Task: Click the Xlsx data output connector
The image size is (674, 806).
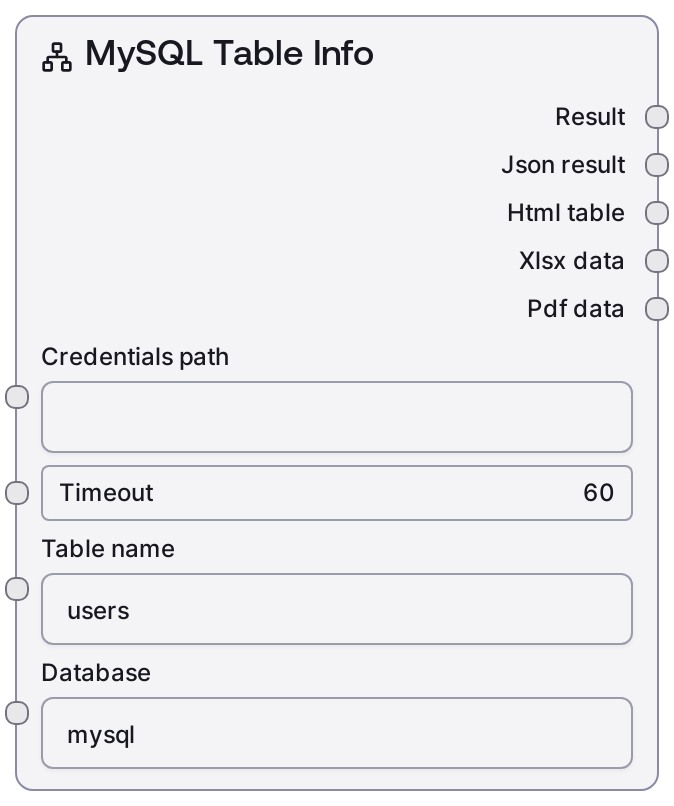Action: pyautogui.click(x=656, y=261)
